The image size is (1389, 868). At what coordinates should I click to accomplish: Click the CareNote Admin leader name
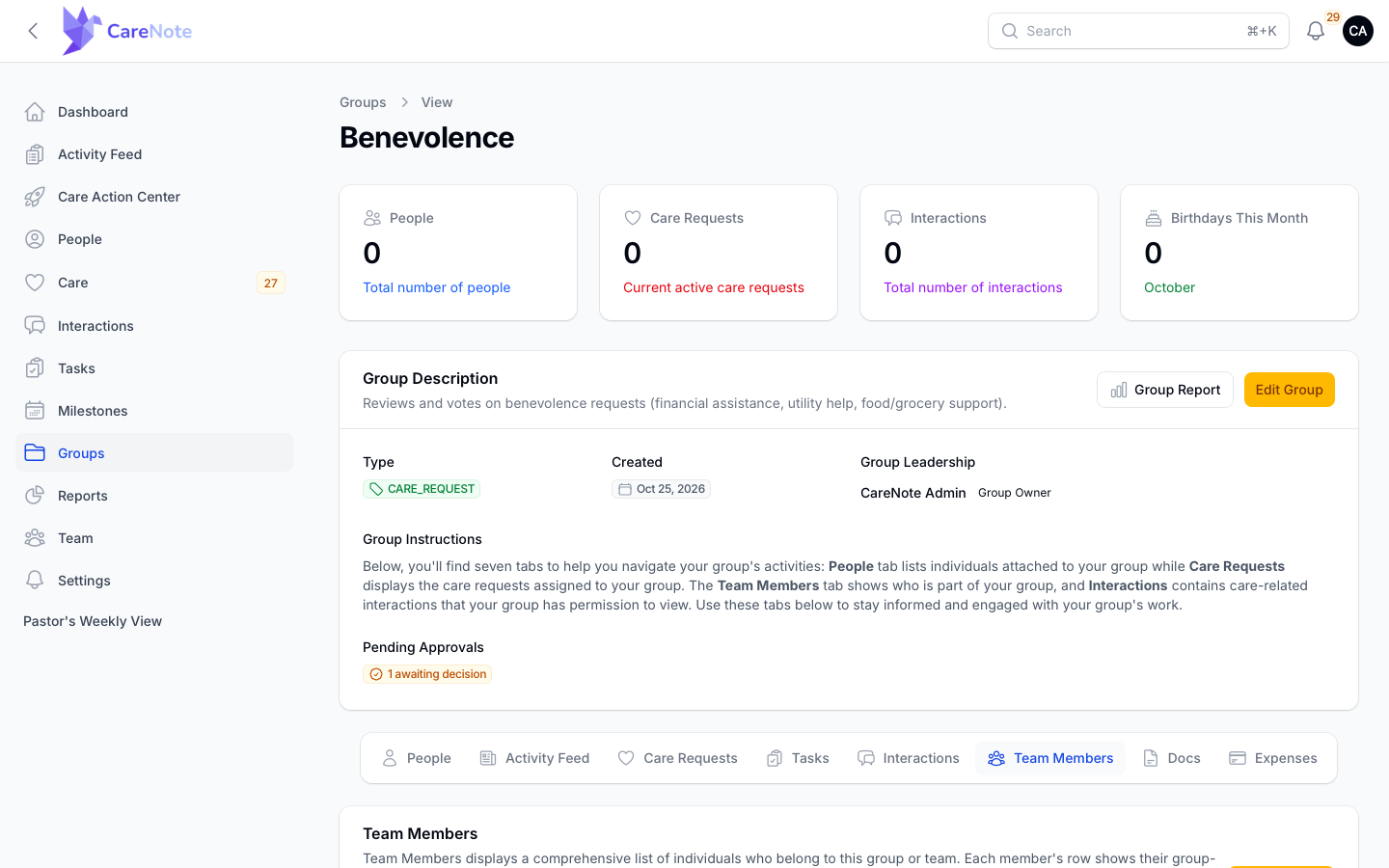(912, 493)
